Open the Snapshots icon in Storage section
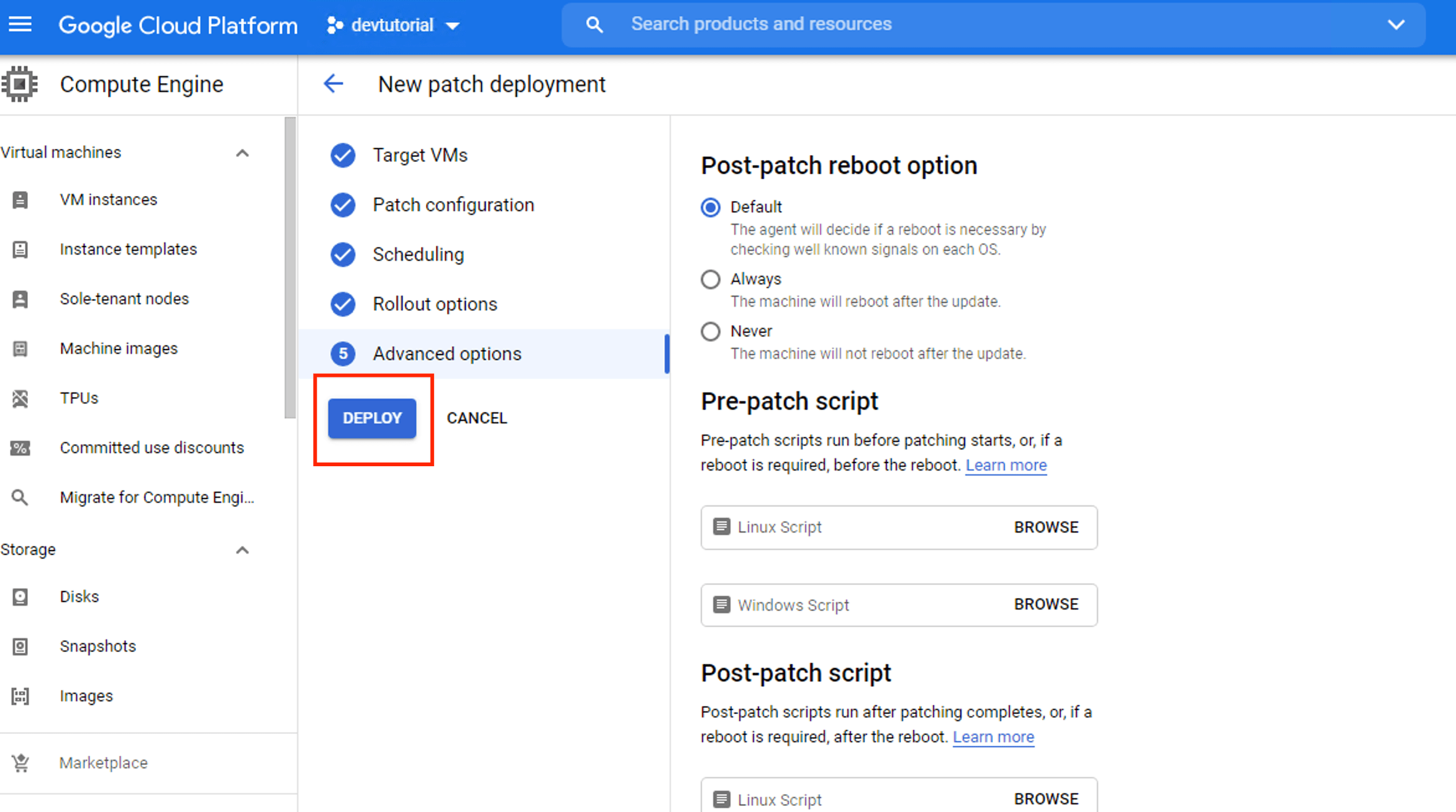Screen dimensions: 1456x812 click(20, 646)
